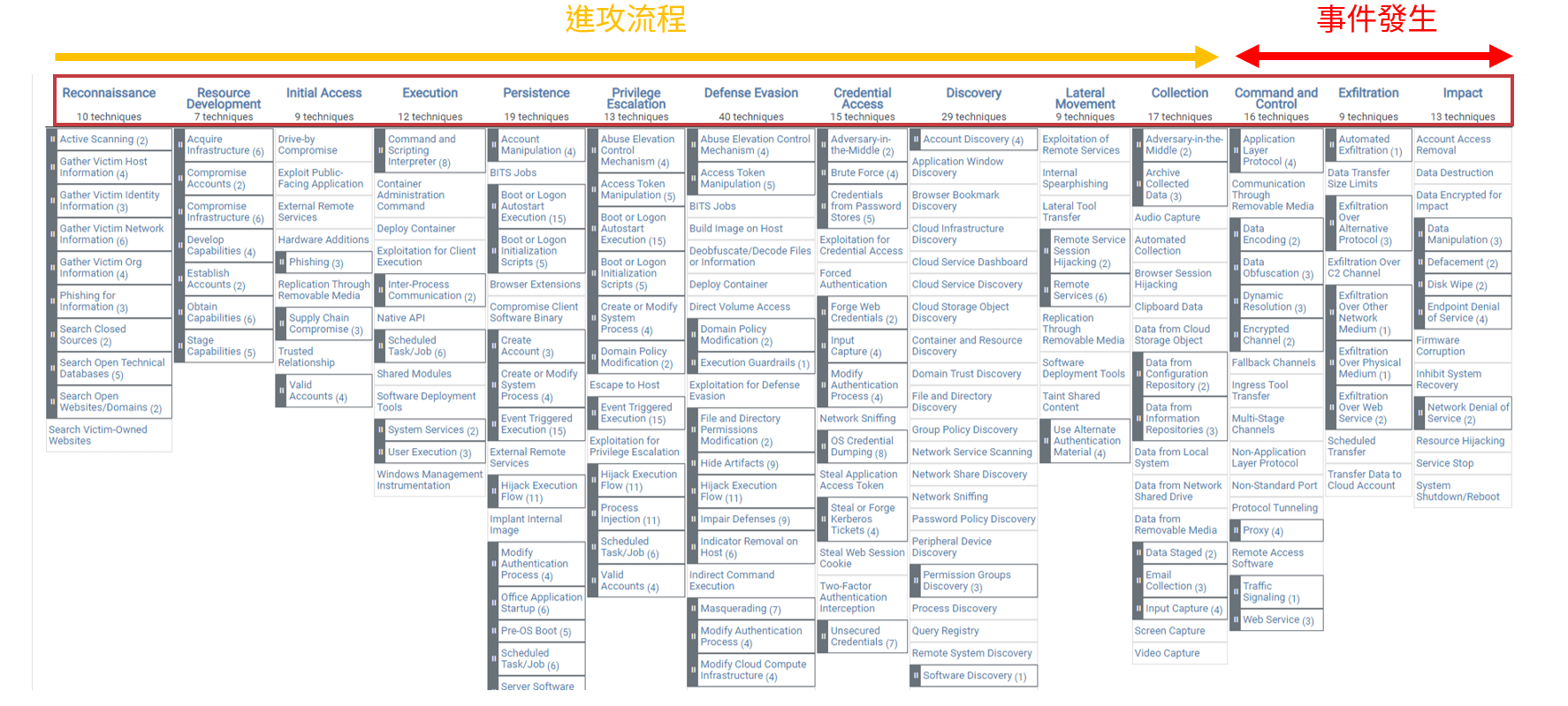Expand the Command and Scripting Interpreter handle
Image resolution: width=1568 pixels, height=706 pixels.
coord(380,151)
